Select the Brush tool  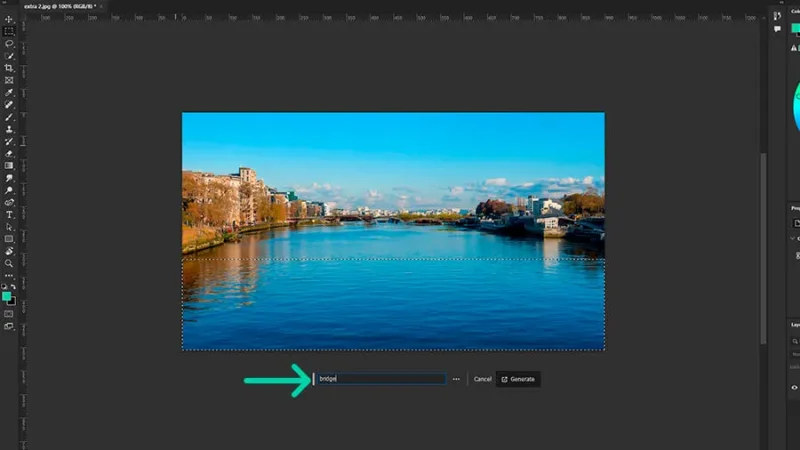pyautogui.click(x=9, y=117)
